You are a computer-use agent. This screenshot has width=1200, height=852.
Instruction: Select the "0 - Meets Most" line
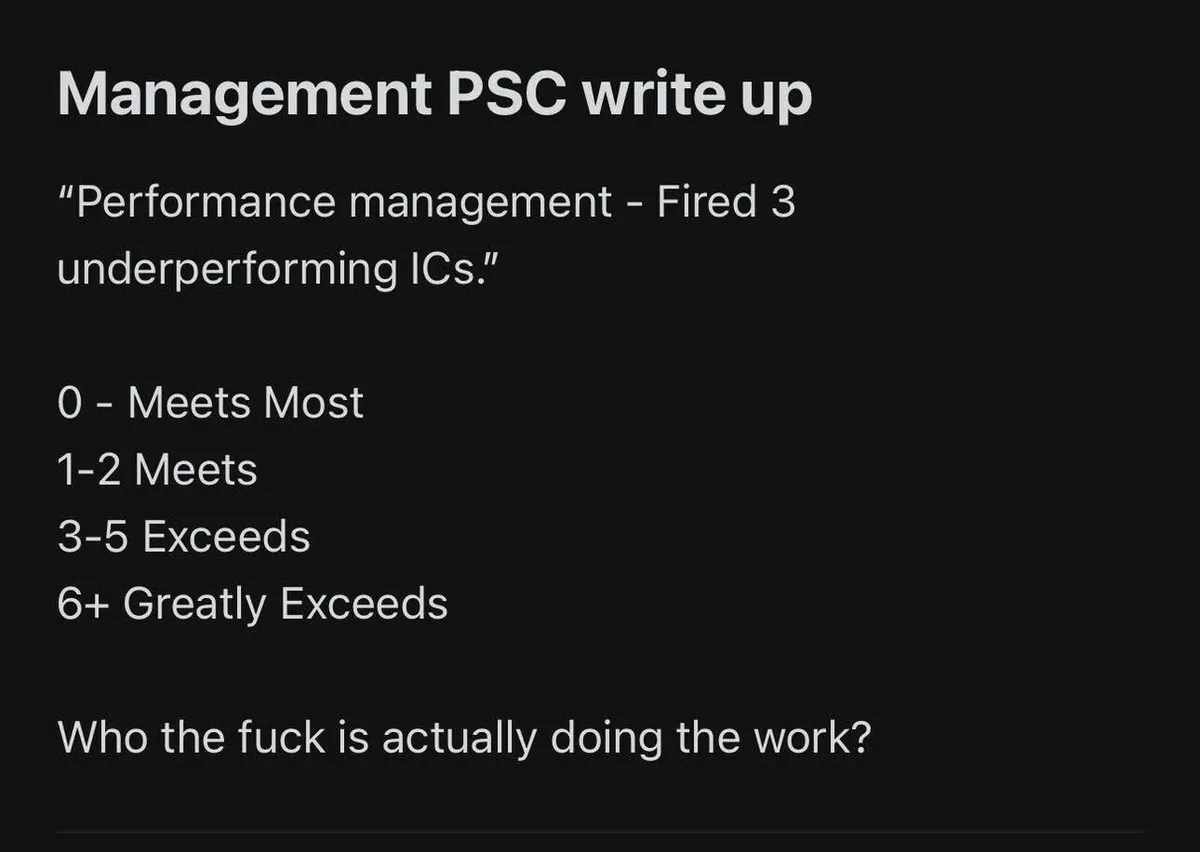click(x=210, y=404)
